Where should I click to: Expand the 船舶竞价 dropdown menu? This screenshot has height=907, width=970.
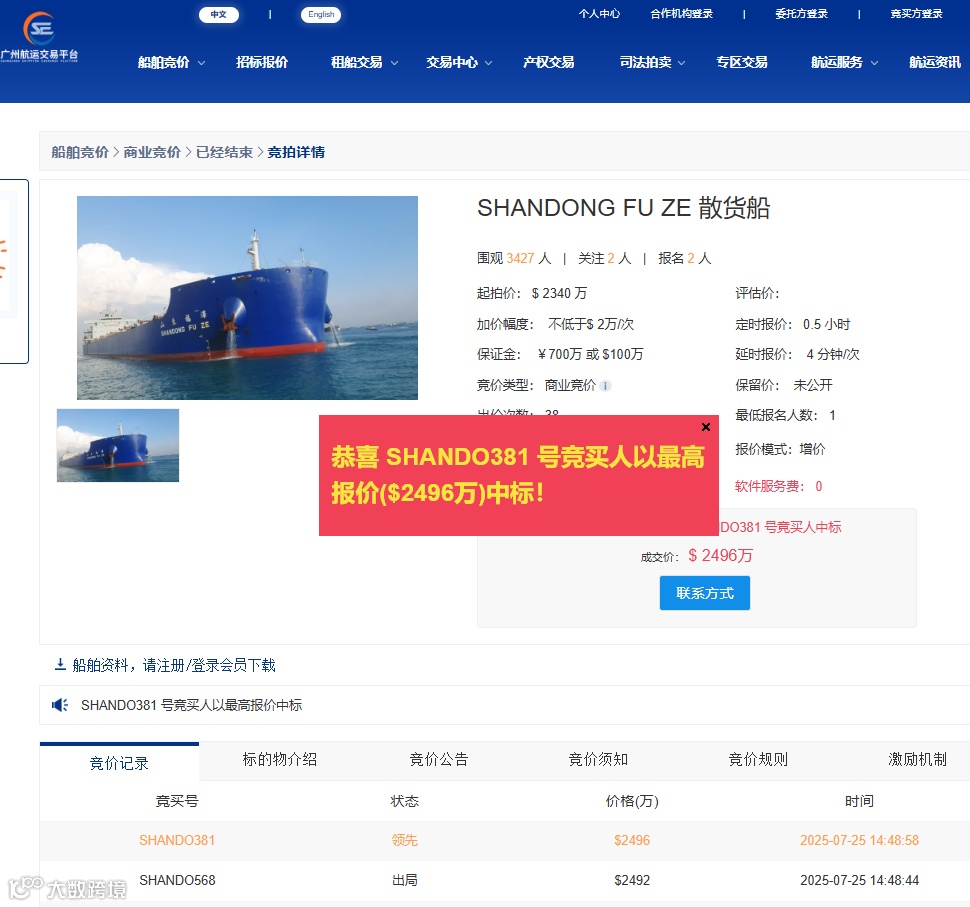click(171, 62)
